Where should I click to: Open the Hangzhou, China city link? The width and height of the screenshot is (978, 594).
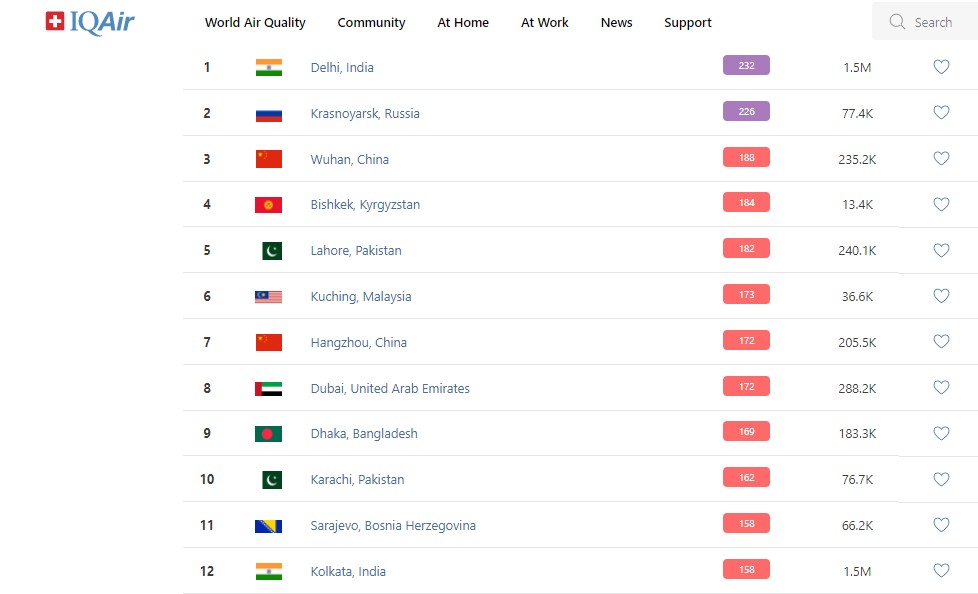point(359,342)
